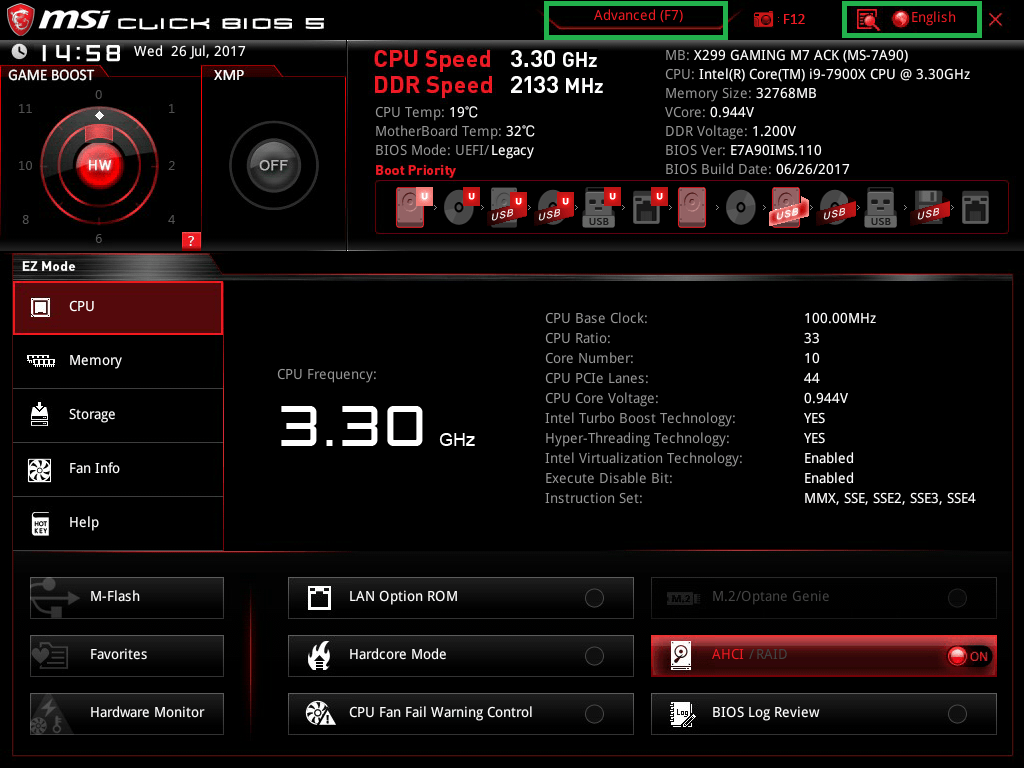1024x768 pixels.
Task: Close the BIOS with the red X
Action: pos(995,20)
